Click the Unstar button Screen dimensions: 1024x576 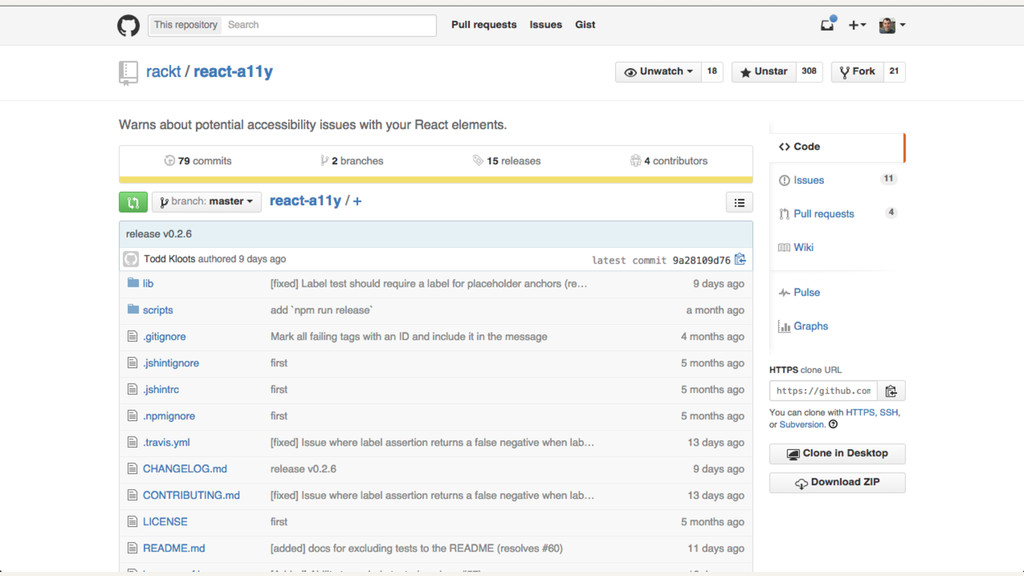pyautogui.click(x=764, y=72)
